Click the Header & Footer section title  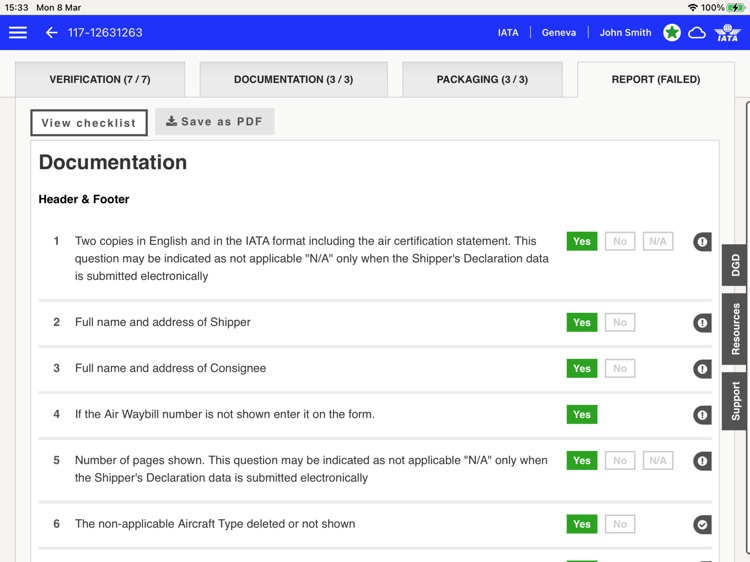tap(84, 199)
